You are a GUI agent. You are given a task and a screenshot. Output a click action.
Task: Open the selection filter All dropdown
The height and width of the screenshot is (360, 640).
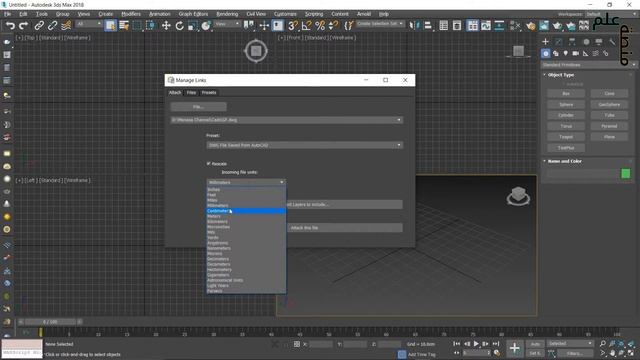89,24
